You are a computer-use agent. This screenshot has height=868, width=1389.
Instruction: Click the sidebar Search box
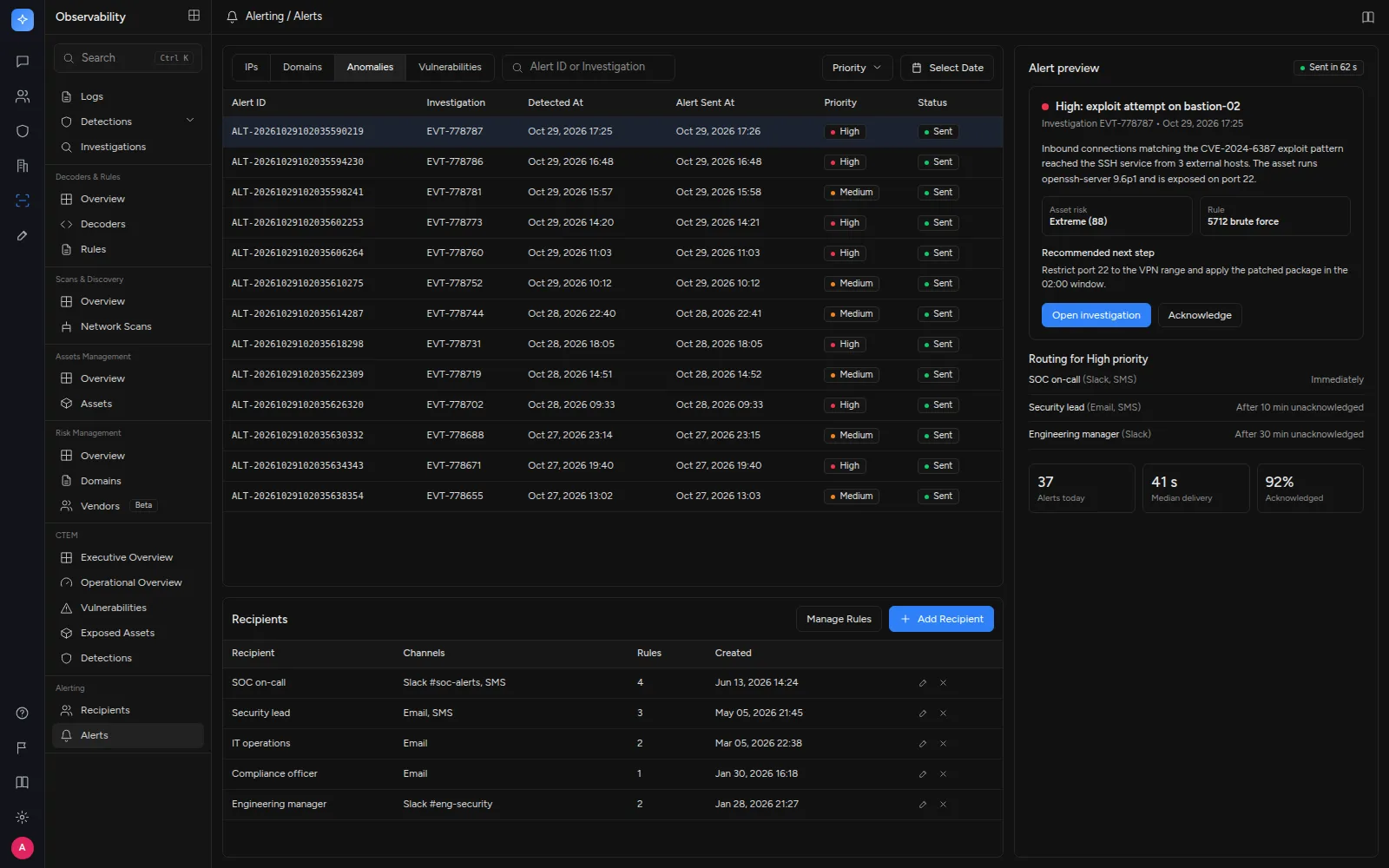(x=128, y=58)
